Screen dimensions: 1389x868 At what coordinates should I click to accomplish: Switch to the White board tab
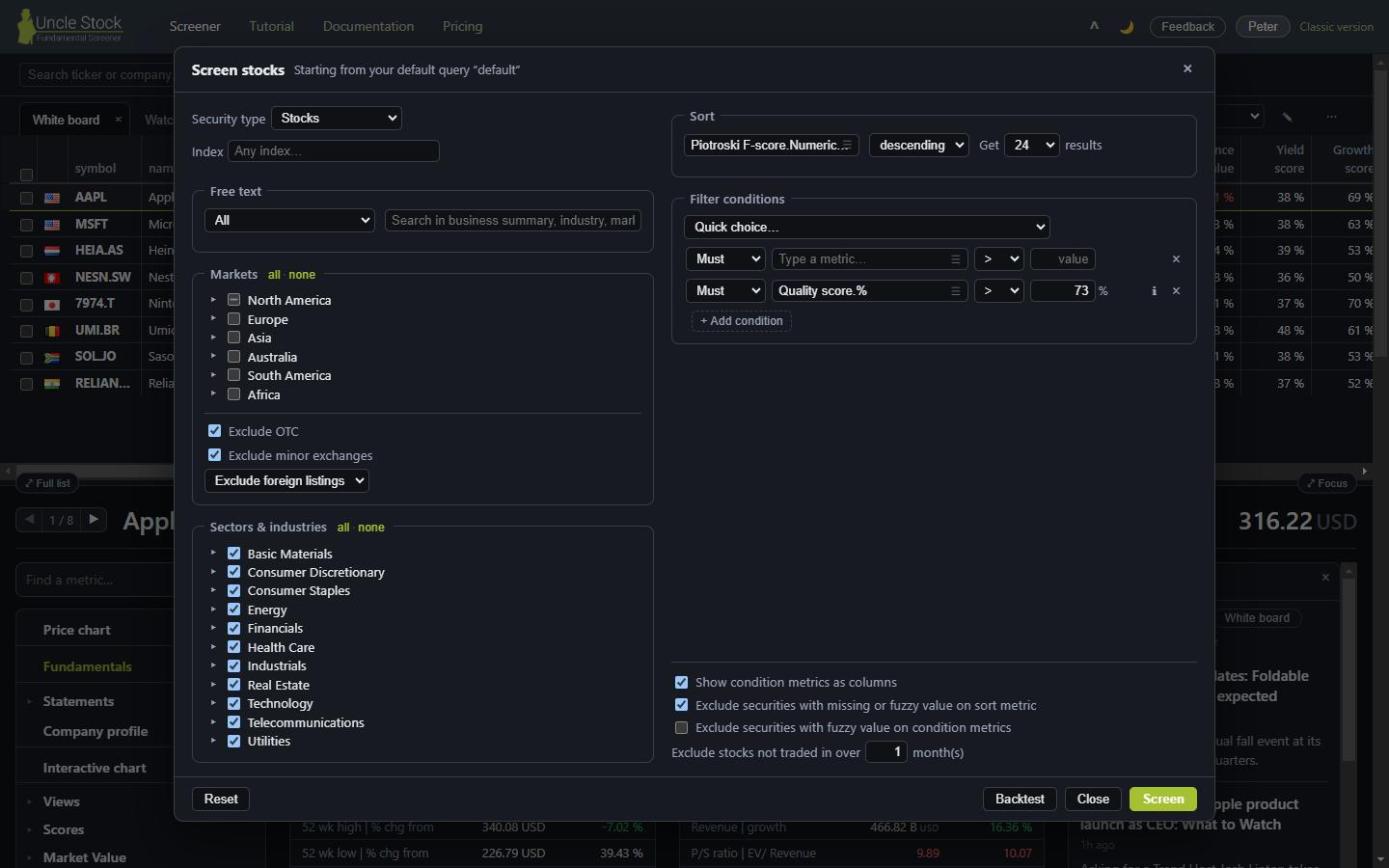(66, 120)
